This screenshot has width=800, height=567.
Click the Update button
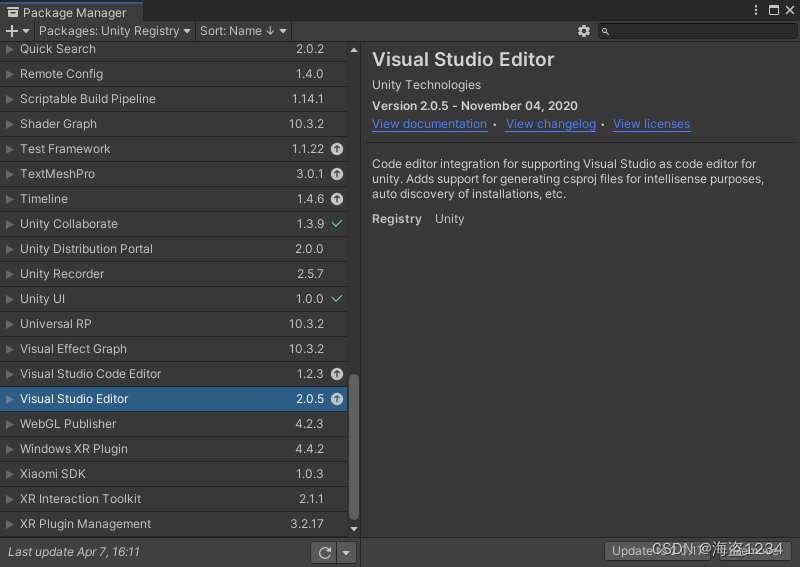[657, 551]
